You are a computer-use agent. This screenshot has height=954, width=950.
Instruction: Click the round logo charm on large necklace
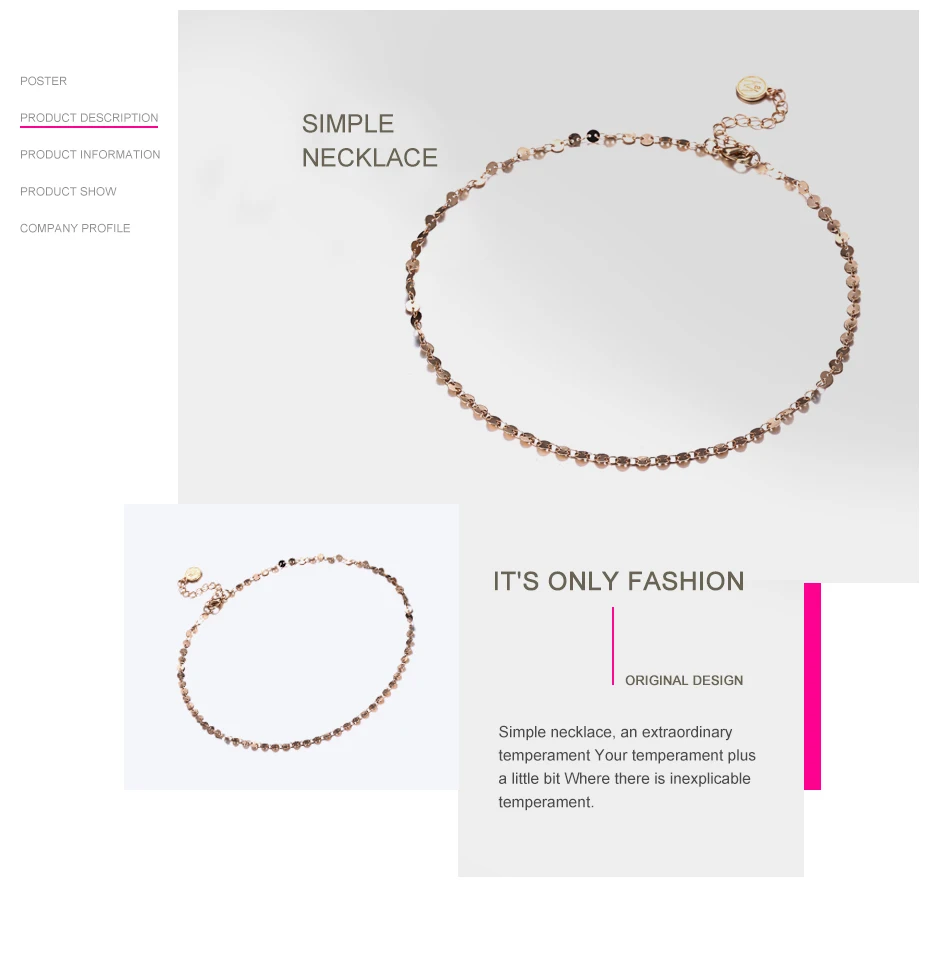click(750, 89)
